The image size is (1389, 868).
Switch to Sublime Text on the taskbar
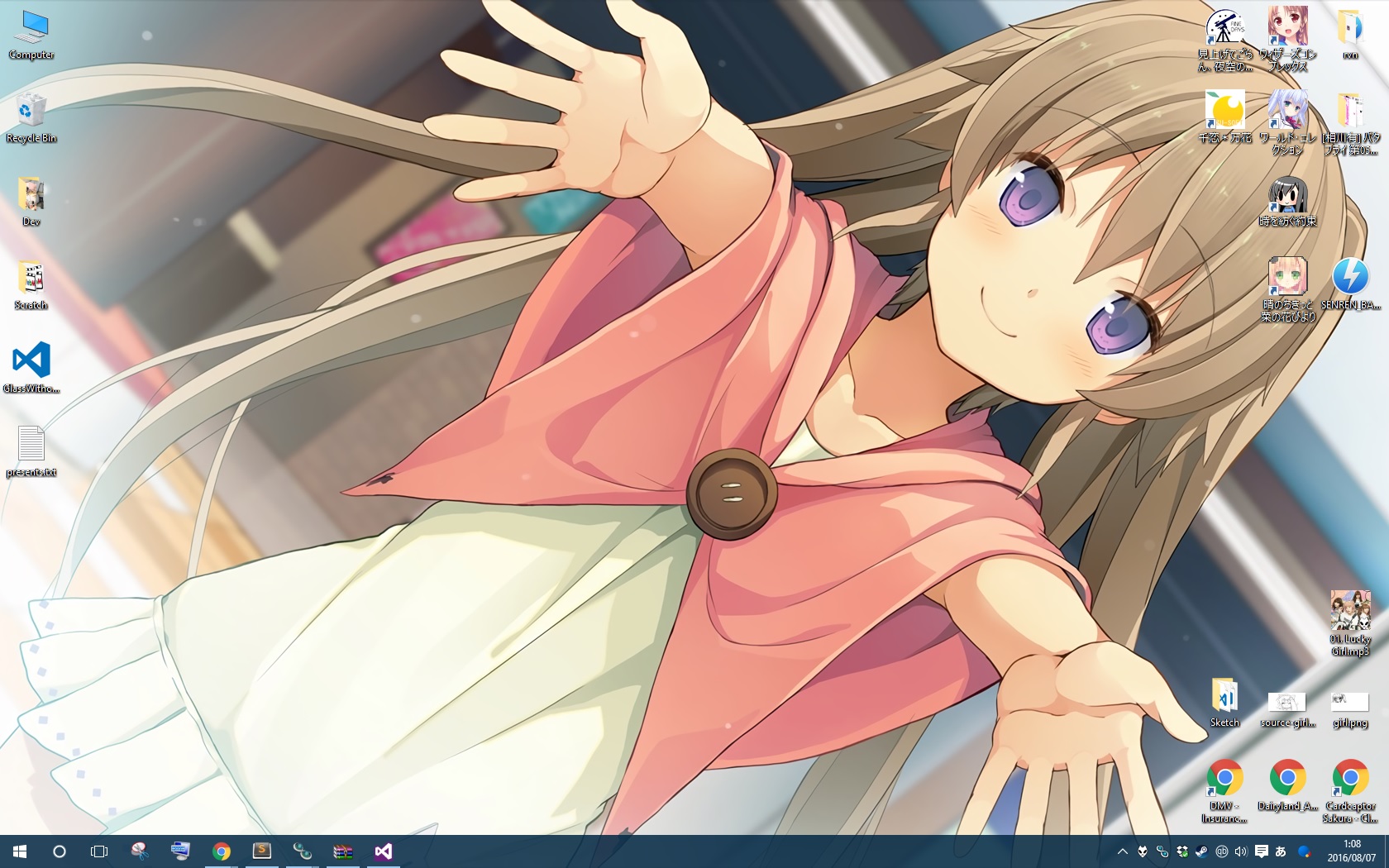[261, 851]
